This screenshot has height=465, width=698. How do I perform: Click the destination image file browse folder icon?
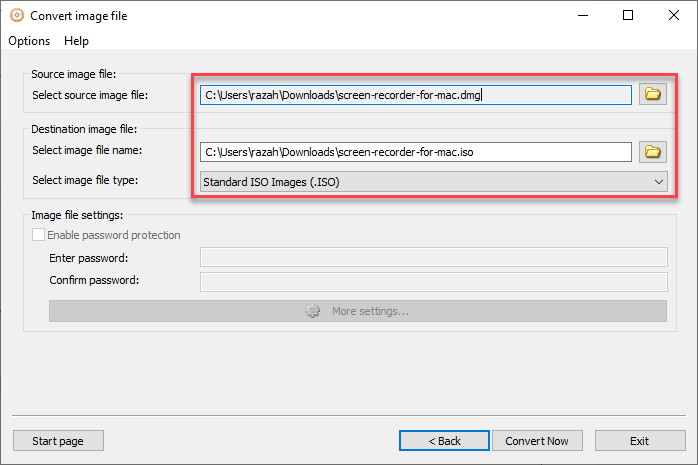tap(653, 152)
